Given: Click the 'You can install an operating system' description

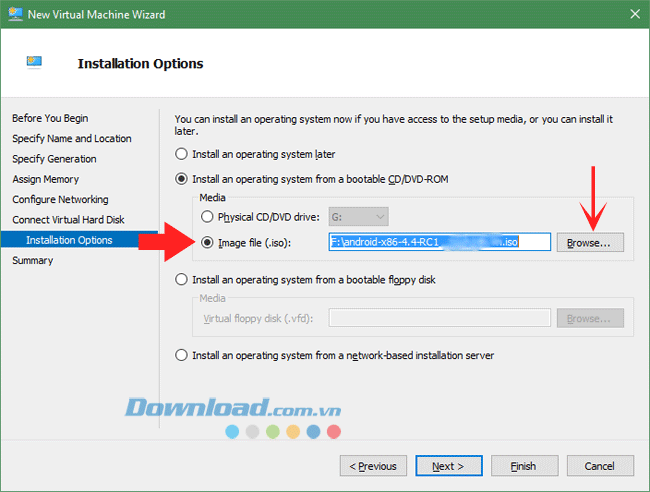Looking at the screenshot, I should click(393, 125).
